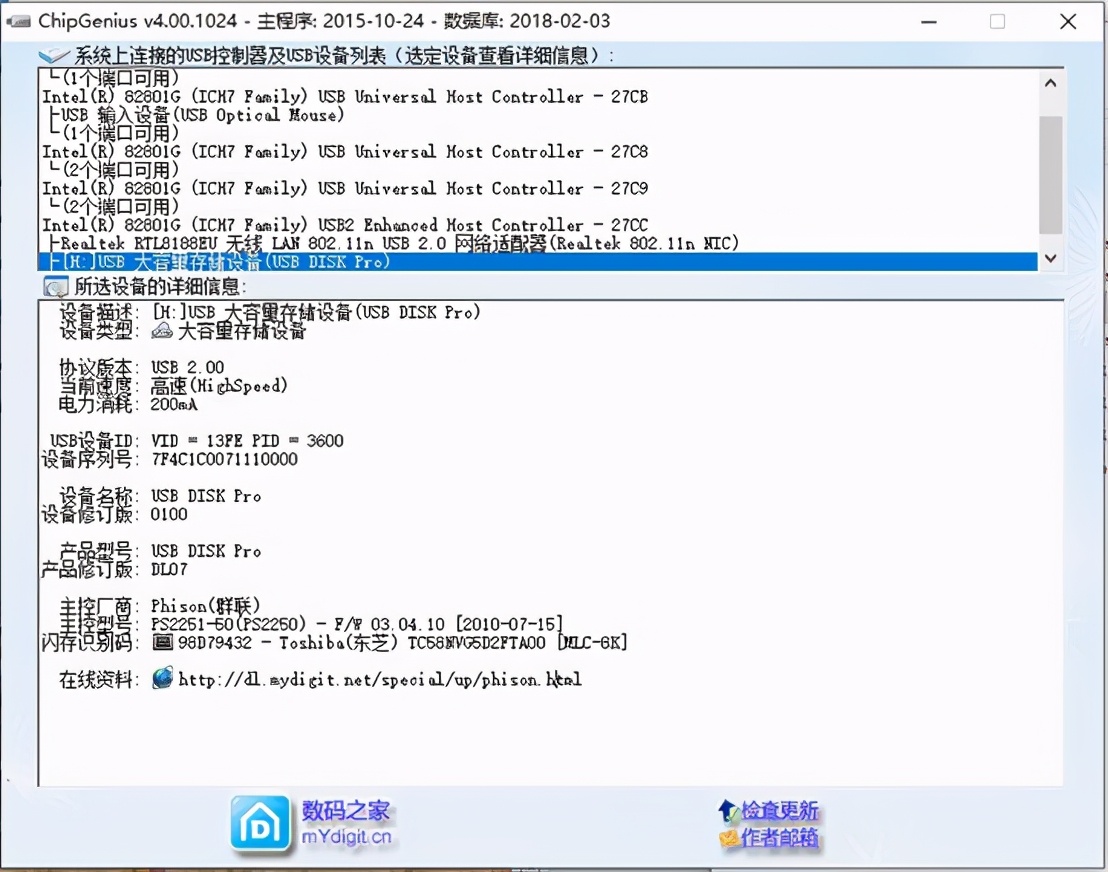
Task: Click the product revision DL07 value
Action: pyautogui.click(x=169, y=569)
